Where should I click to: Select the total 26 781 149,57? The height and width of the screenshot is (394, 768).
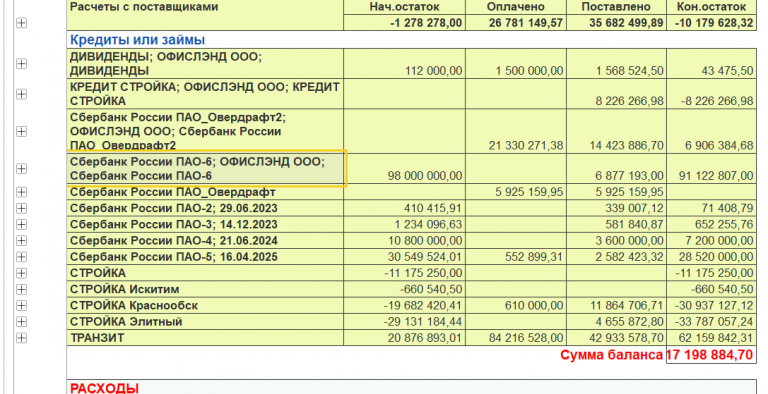(x=515, y=23)
